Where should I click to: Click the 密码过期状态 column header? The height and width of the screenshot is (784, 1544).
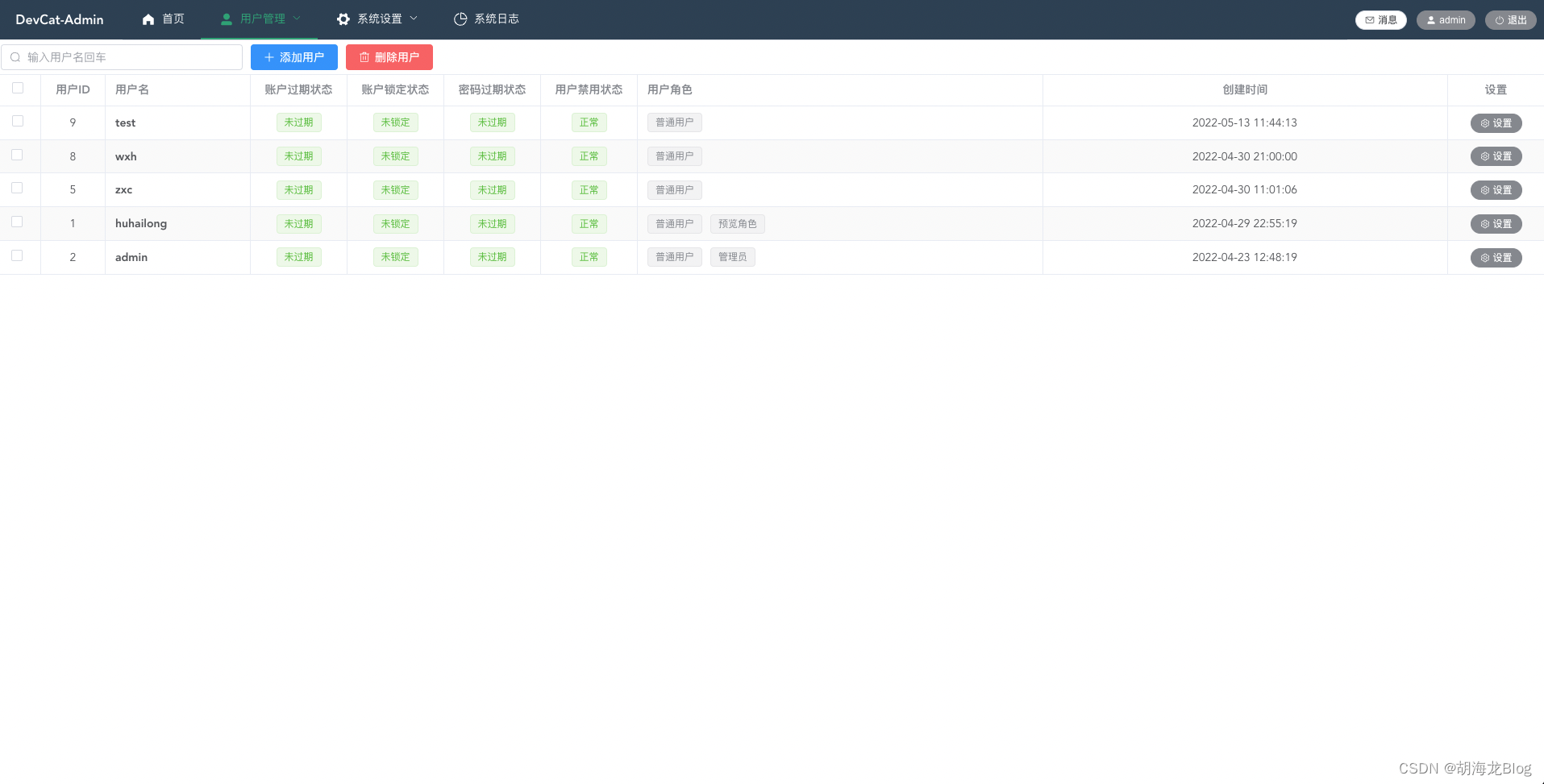tap(492, 89)
